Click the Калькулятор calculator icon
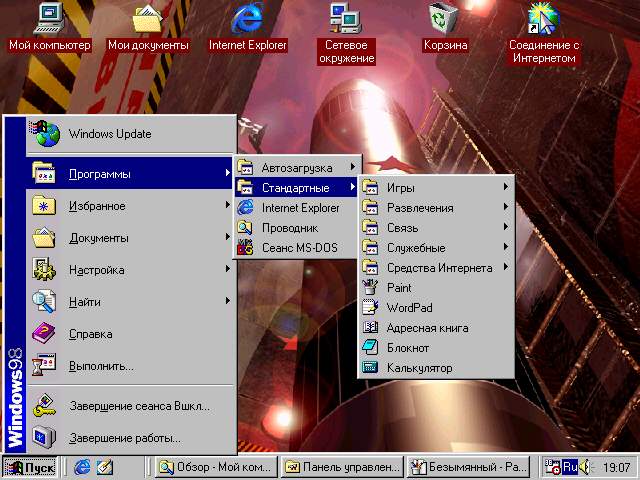 click(x=370, y=367)
